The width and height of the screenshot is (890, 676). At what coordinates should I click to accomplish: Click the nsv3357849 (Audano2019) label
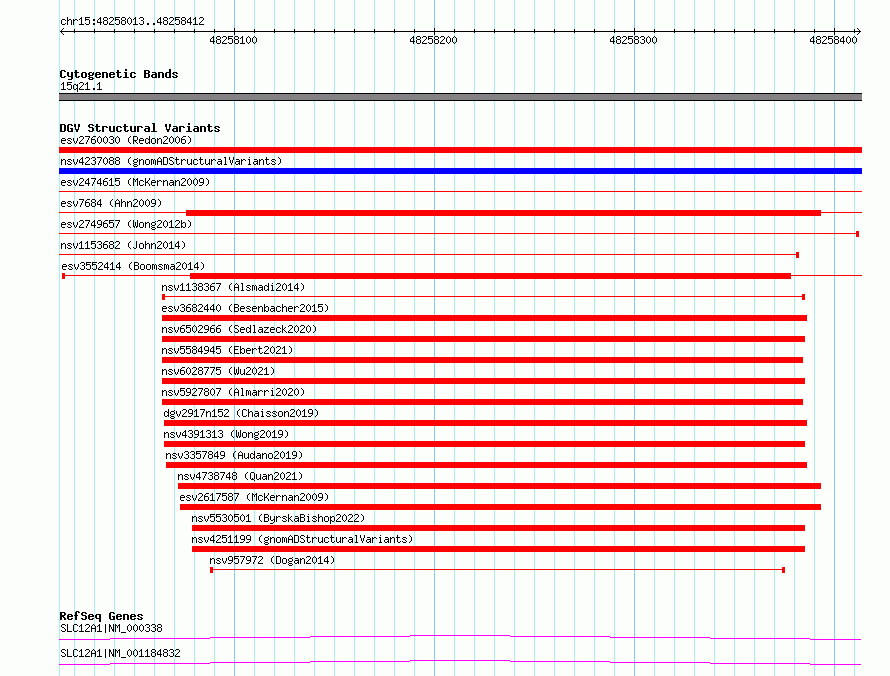click(234, 455)
